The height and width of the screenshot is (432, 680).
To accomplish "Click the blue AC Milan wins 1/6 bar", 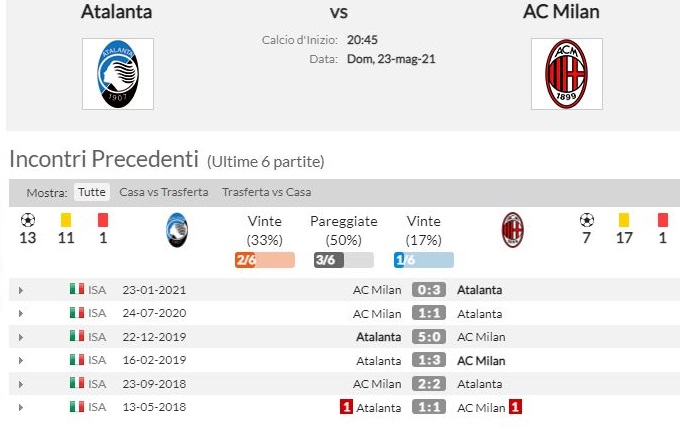I will coord(423,260).
